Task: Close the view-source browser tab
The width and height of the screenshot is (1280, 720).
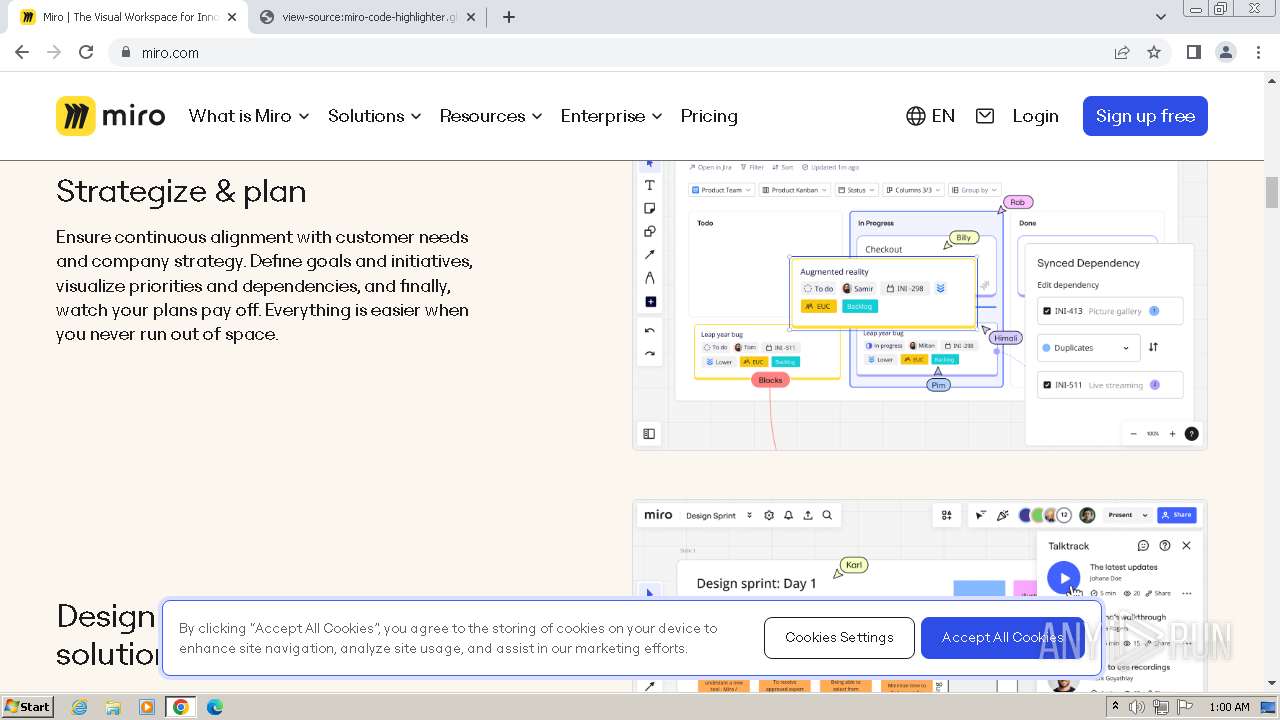Action: pos(471,17)
